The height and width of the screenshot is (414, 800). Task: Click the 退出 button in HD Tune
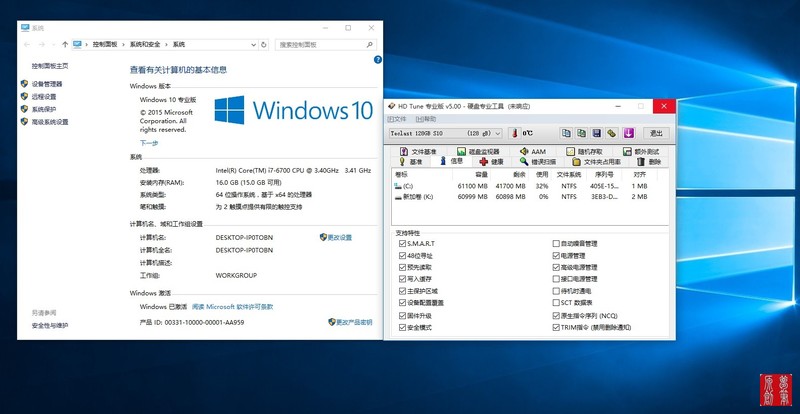click(x=656, y=133)
